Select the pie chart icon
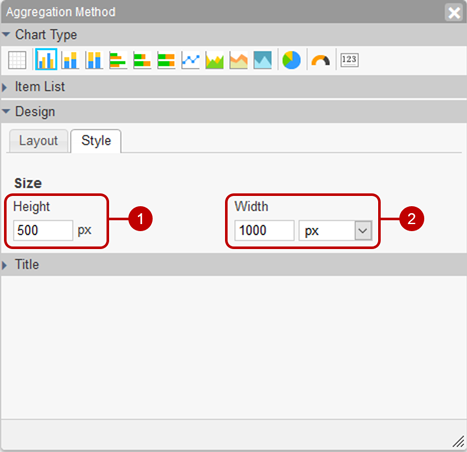 point(291,60)
